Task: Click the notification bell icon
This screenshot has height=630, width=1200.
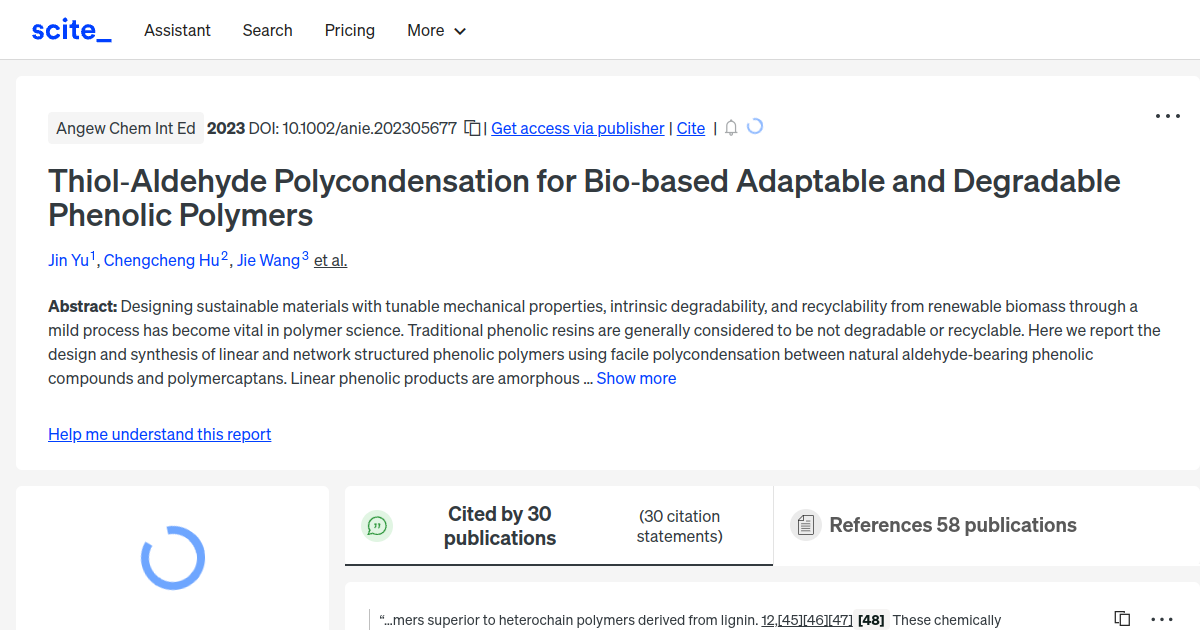Action: pyautogui.click(x=730, y=128)
